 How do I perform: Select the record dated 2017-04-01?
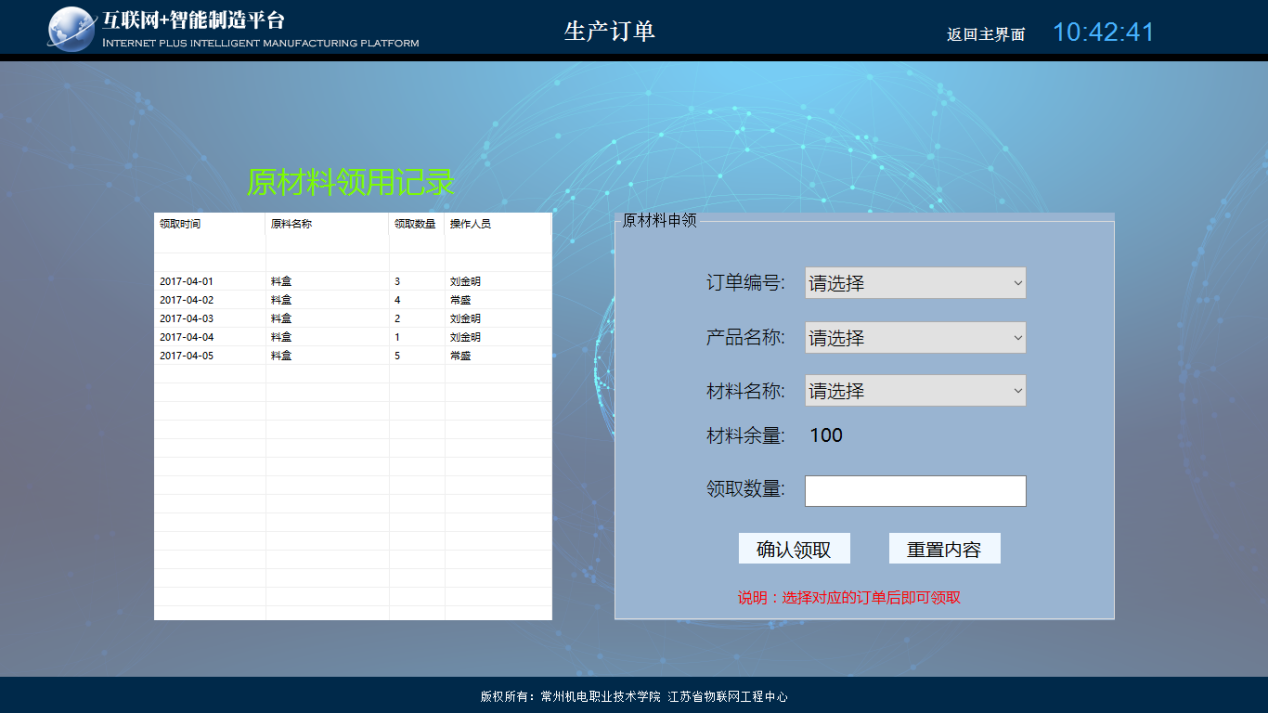click(187, 282)
